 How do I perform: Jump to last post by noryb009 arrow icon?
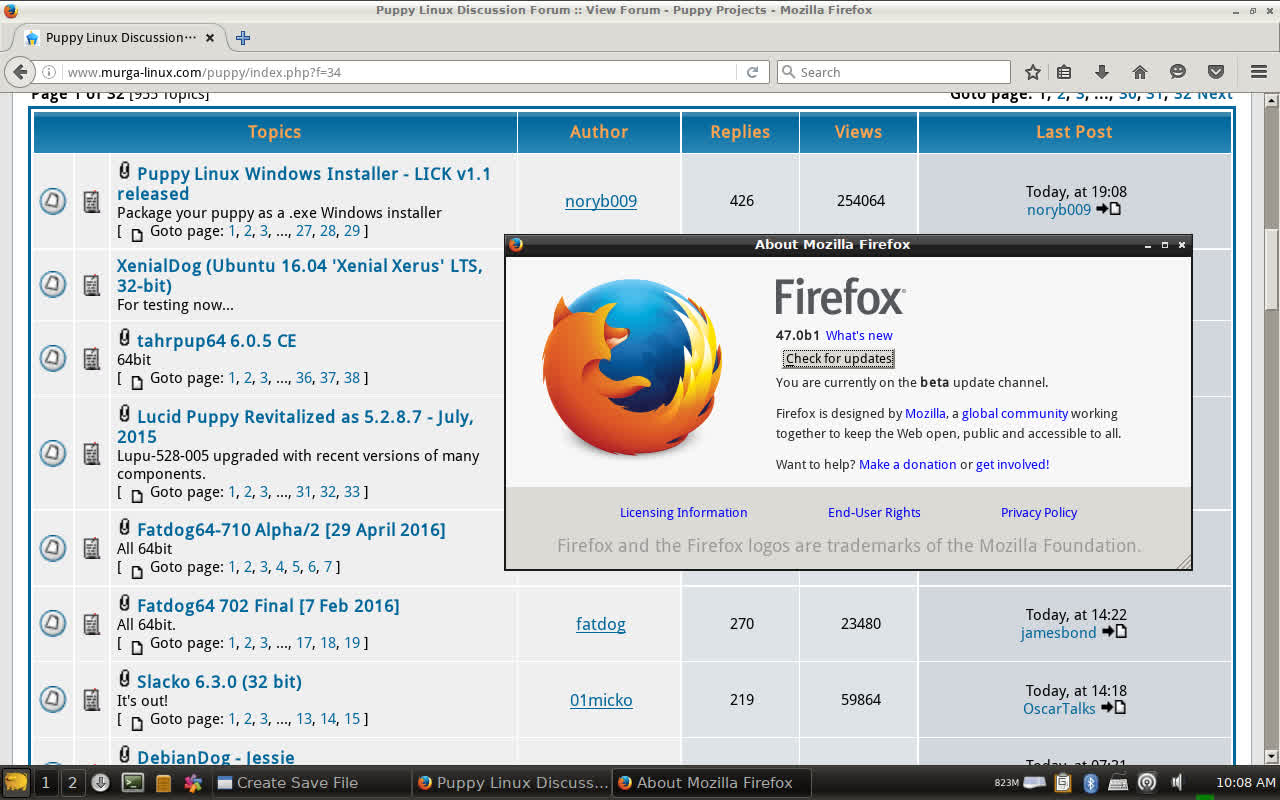point(1108,209)
